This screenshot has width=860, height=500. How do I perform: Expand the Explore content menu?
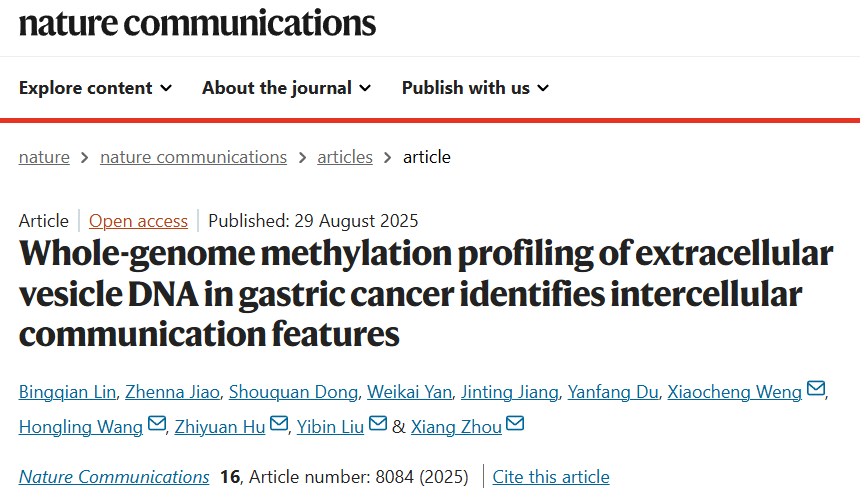coord(95,88)
